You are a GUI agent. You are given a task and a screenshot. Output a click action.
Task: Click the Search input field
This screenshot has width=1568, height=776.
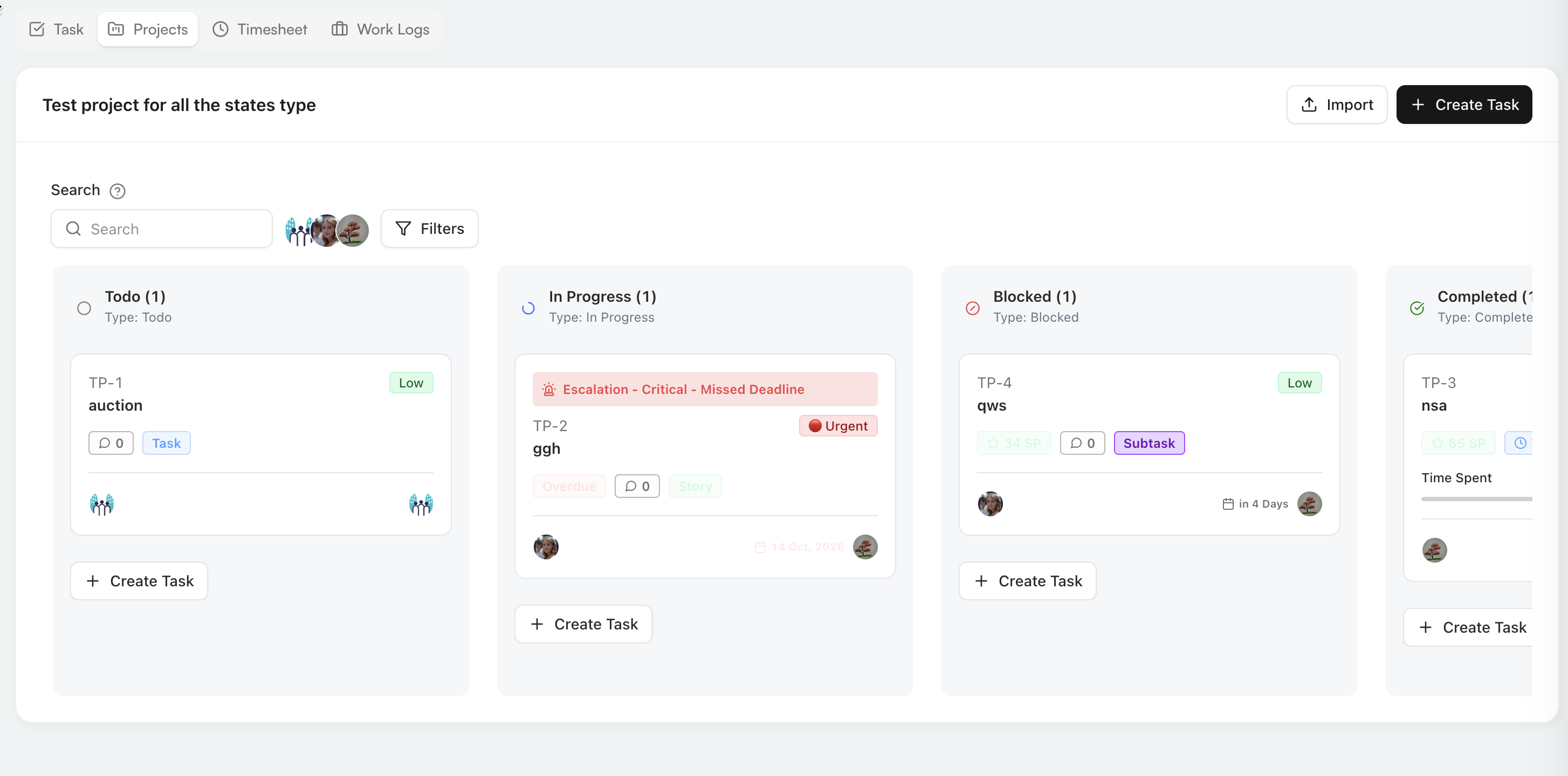point(161,228)
